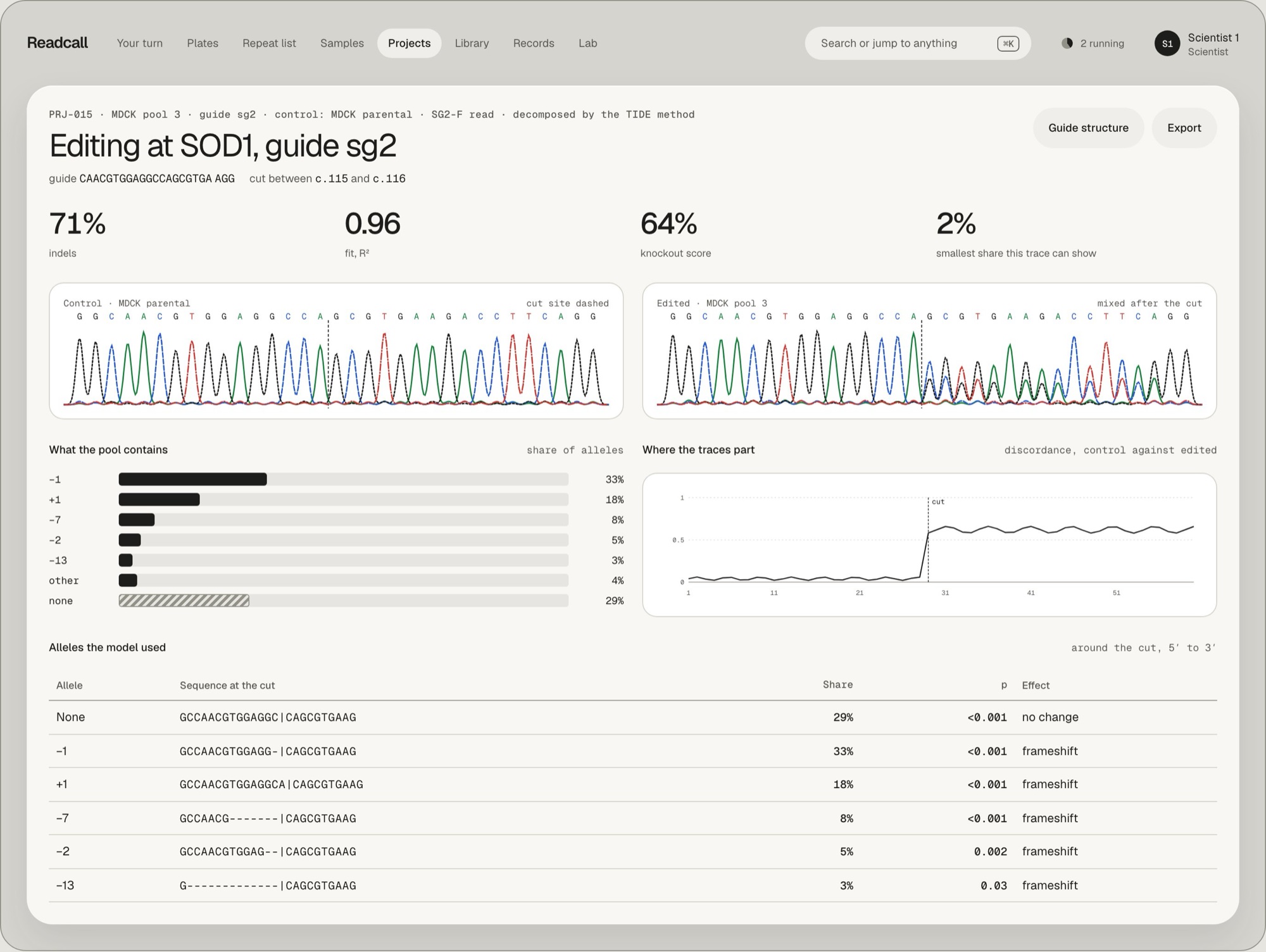Click the −13 pool row's 3% value
1266x952 pixels.
[617, 560]
